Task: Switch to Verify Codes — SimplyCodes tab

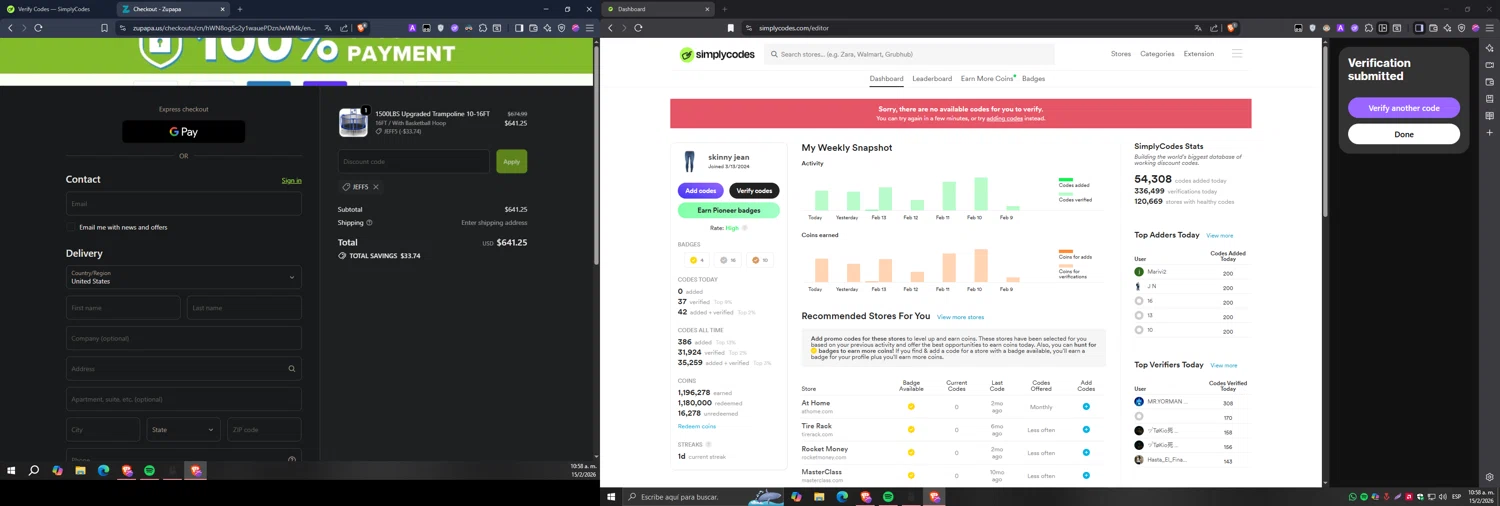Action: pyautogui.click(x=54, y=9)
